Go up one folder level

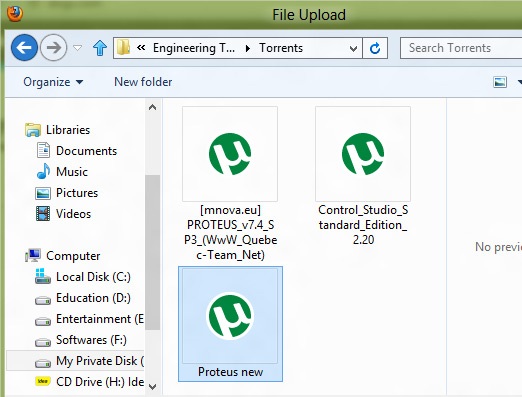pos(100,48)
